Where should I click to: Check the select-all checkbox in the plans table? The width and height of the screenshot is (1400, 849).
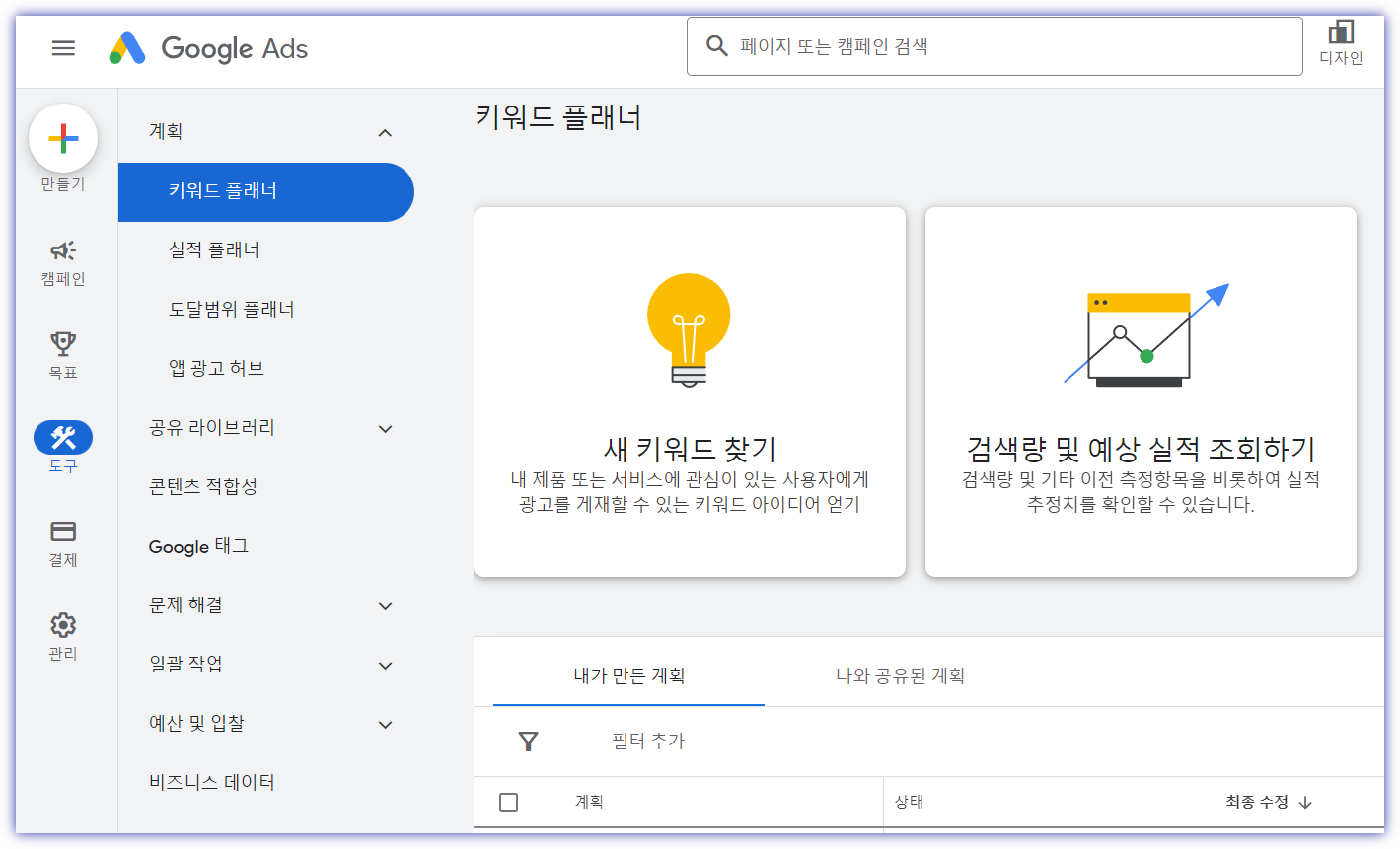coord(509,802)
